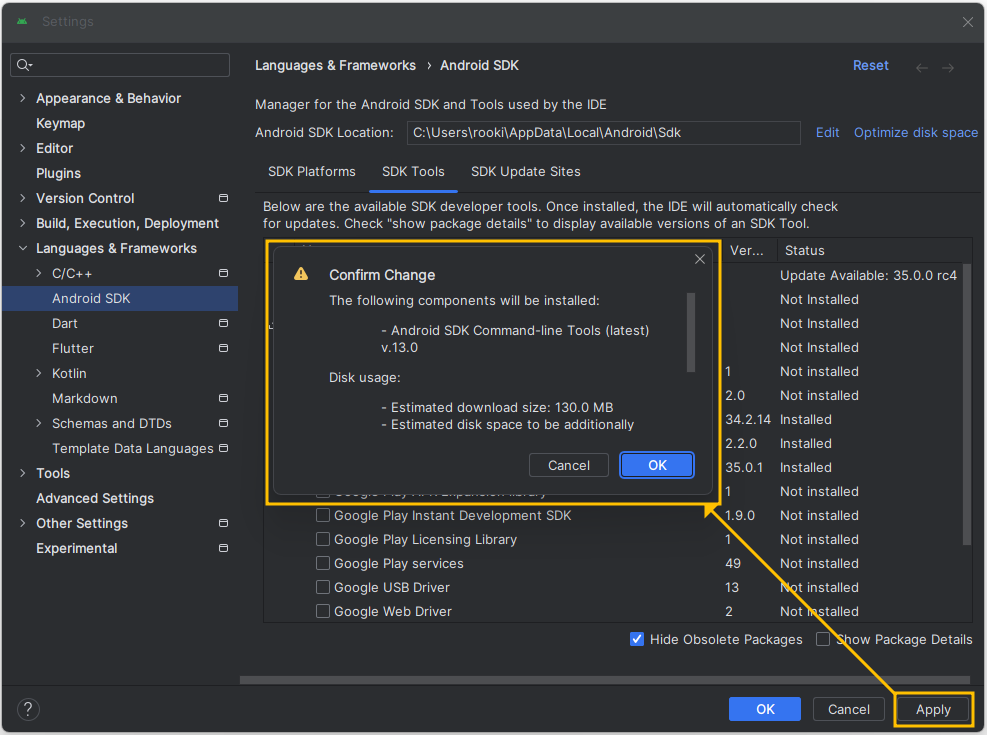Expand the Editor section
The width and height of the screenshot is (987, 735).
(x=23, y=148)
